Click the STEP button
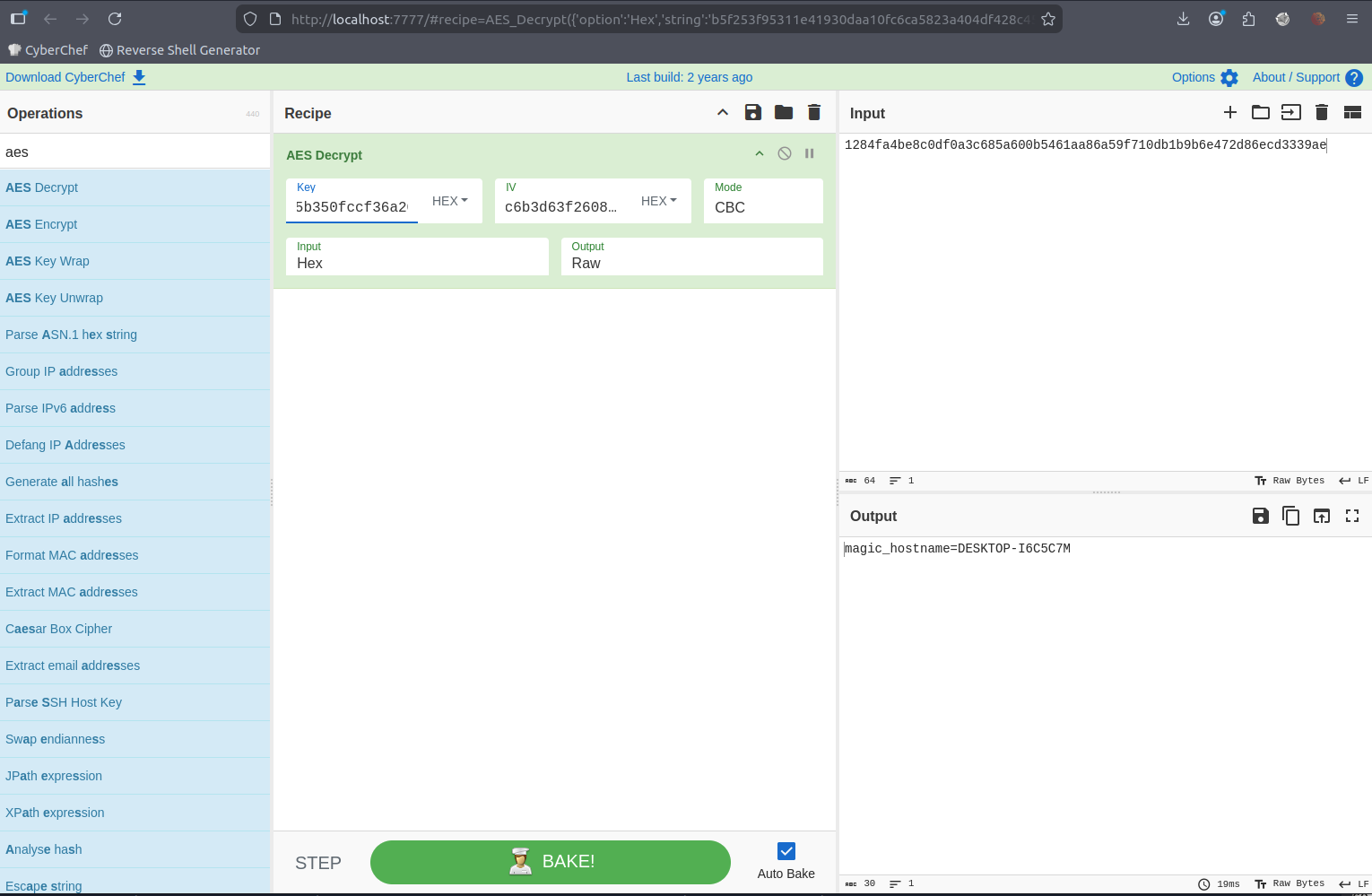The width and height of the screenshot is (1372, 896). coord(318,863)
